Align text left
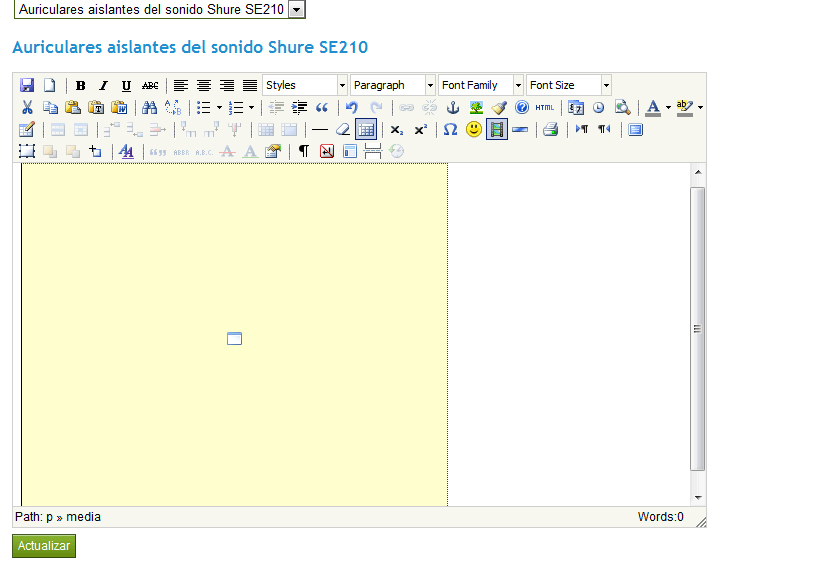 point(181,85)
